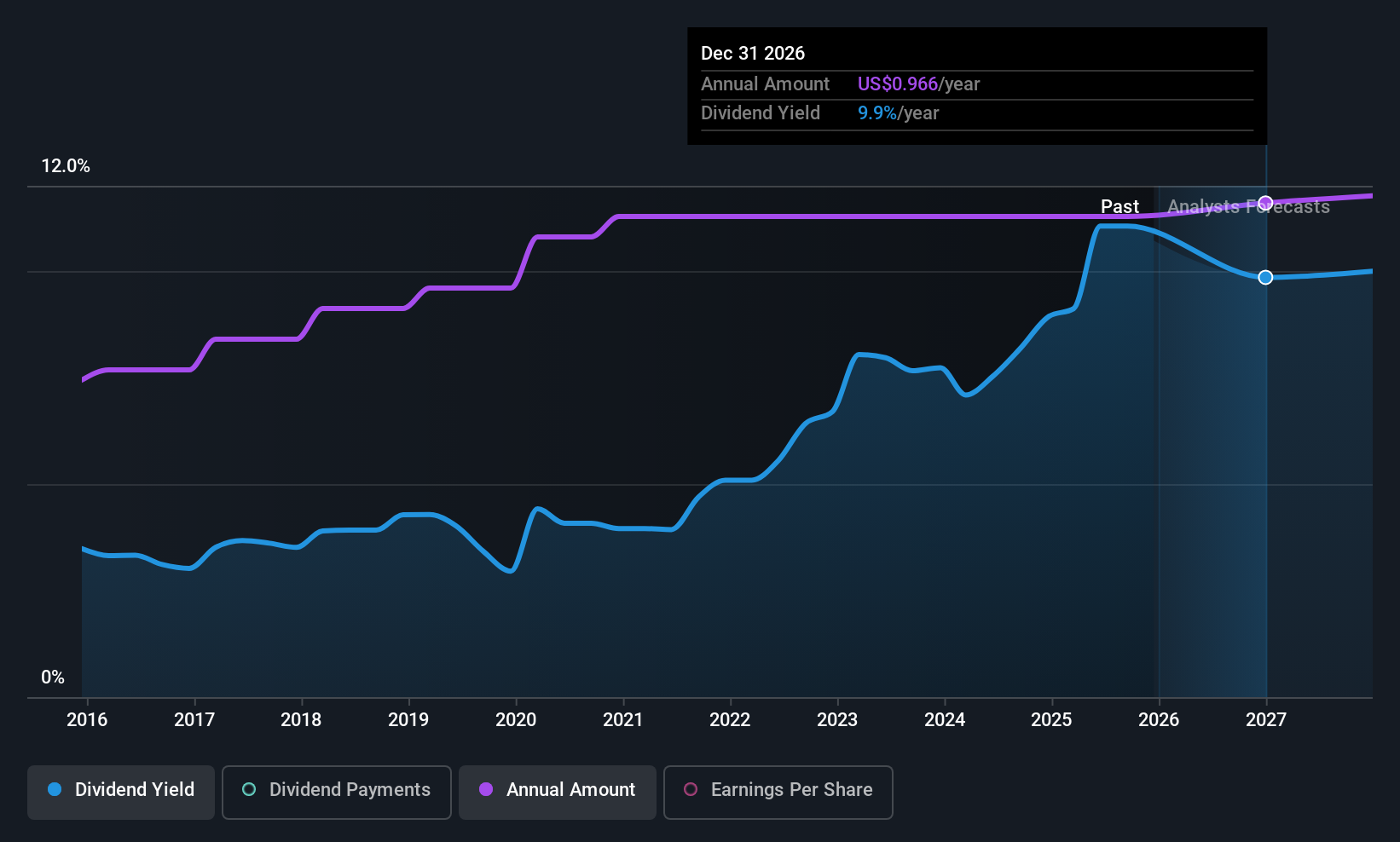Click the US$0.966 annual amount value
This screenshot has width=1400, height=842.
pos(897,84)
